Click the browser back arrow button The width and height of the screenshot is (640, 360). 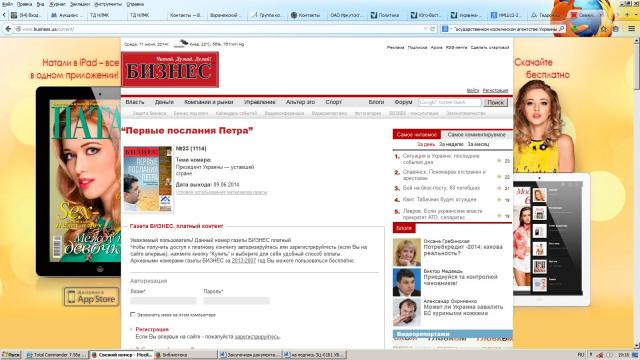[x=8, y=29]
